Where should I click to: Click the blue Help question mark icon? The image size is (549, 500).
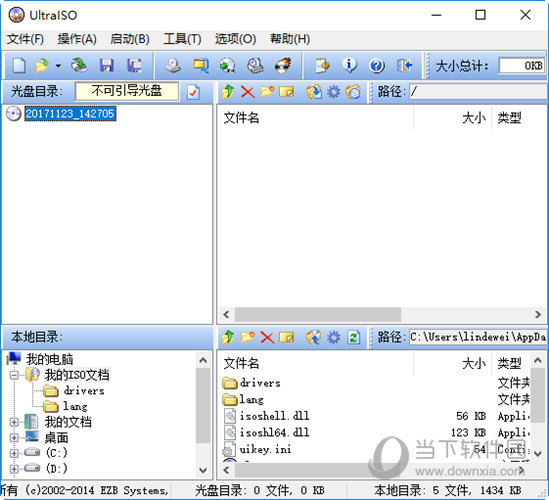pos(377,65)
